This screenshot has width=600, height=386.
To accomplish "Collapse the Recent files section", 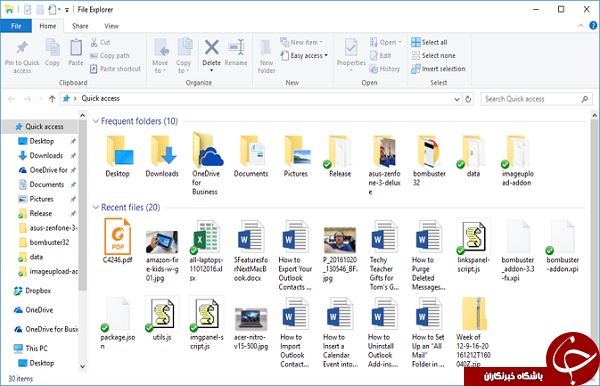I will [x=96, y=207].
